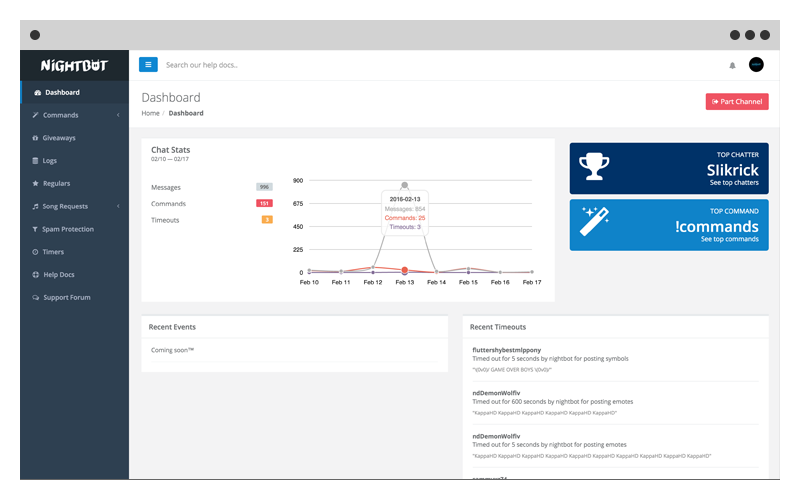Click the hamburger menu toggle button
The height and width of the screenshot is (500, 800).
pyautogui.click(x=148, y=65)
